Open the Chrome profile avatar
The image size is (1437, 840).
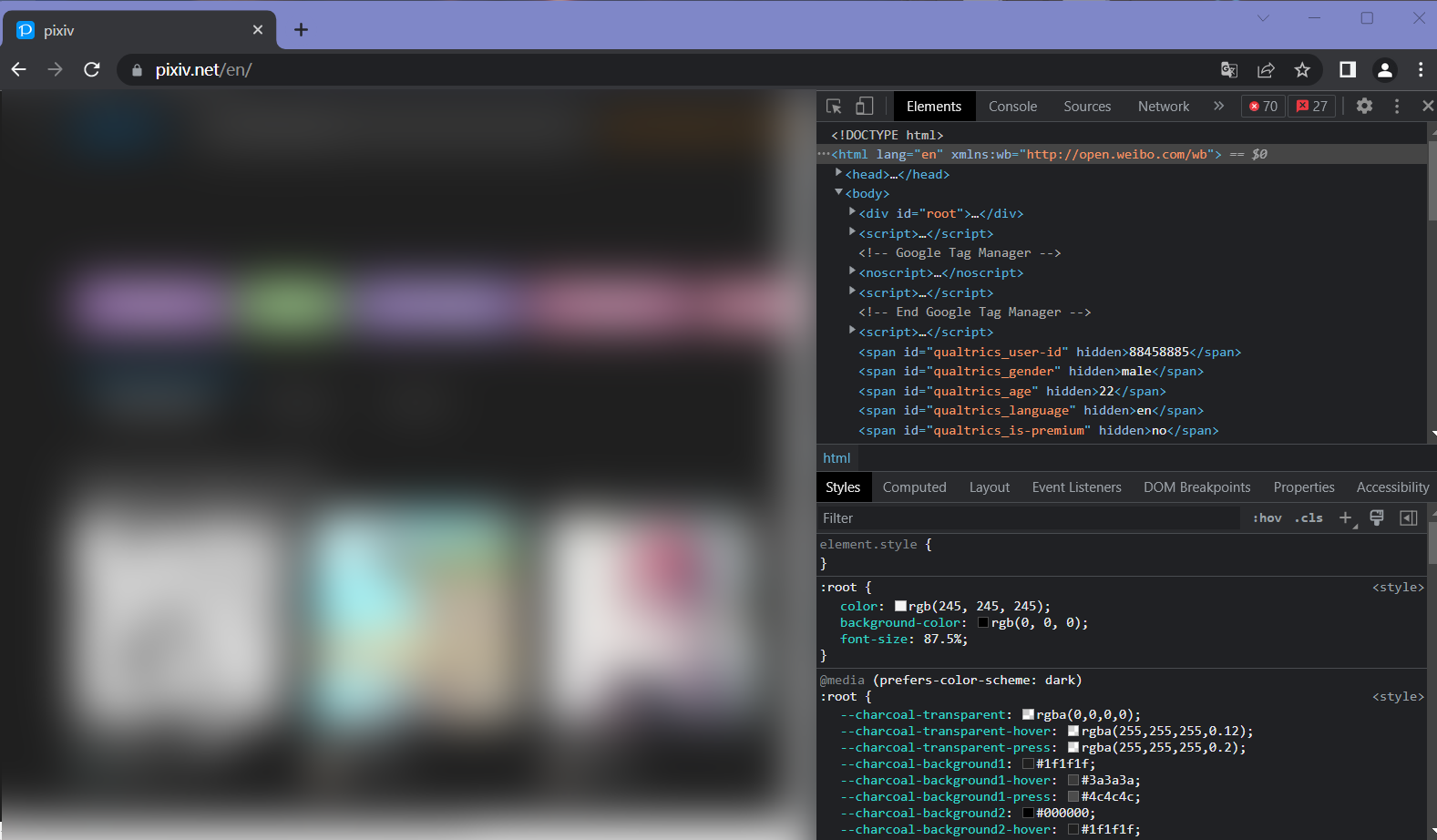pos(1384,69)
